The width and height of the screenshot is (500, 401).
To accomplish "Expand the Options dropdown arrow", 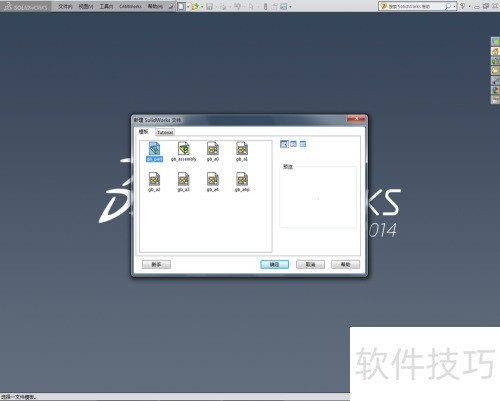I will pos(290,7).
